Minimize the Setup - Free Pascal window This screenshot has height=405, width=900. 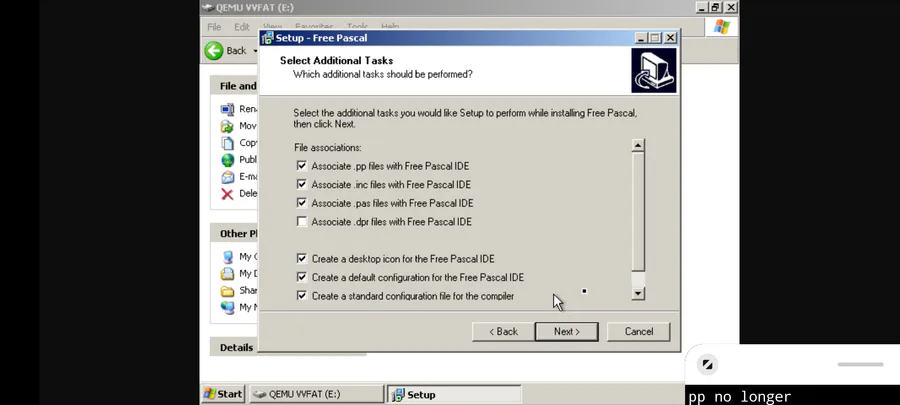point(642,38)
